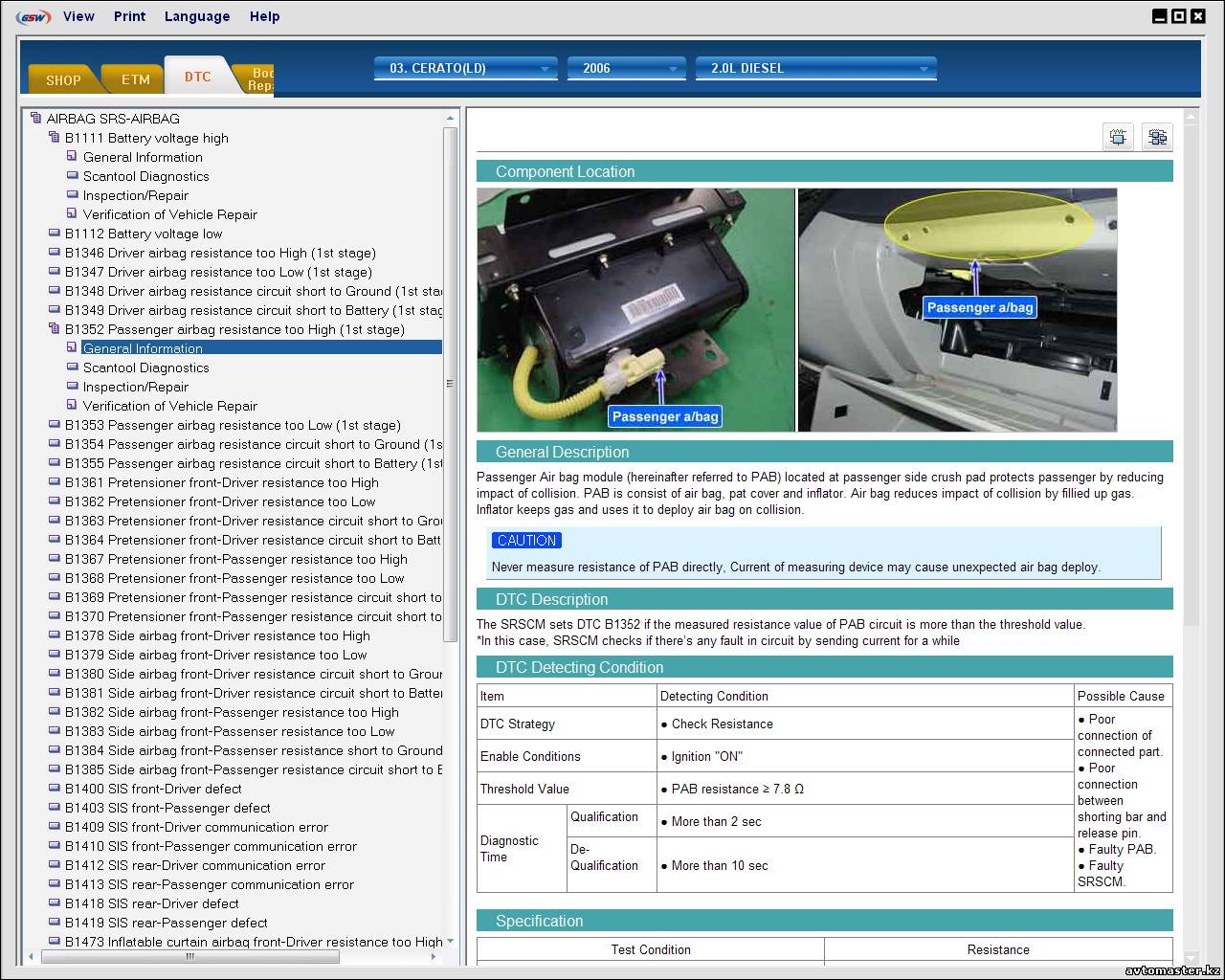Image resolution: width=1225 pixels, height=980 pixels.
Task: Select B1368 Pretensioner front-Passenger resistance too Low
Action: (234, 578)
